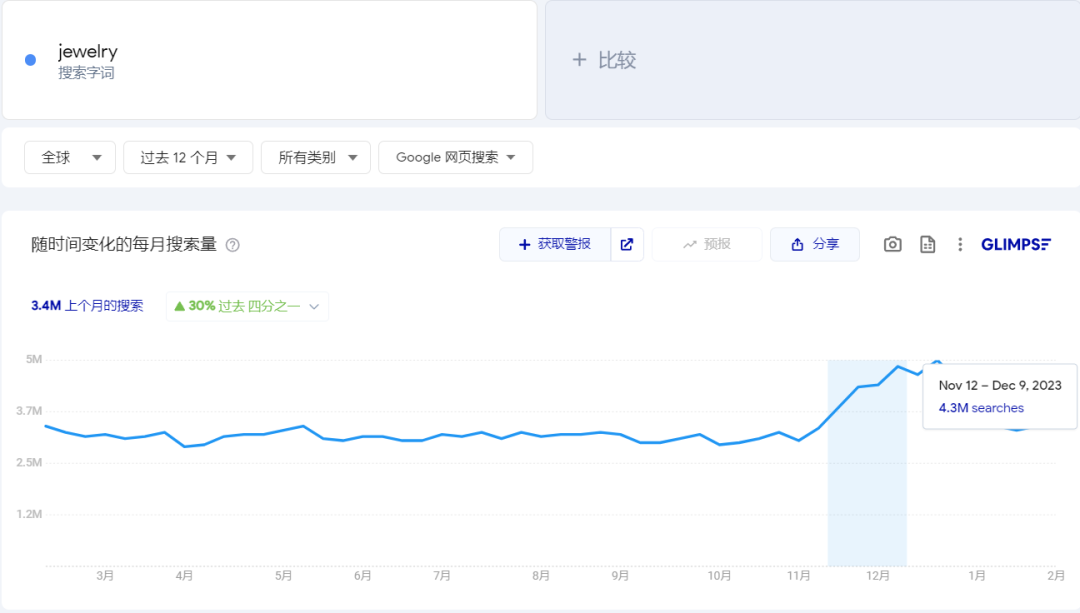Viewport: 1080px width, 613px height.
Task: Open the 过去 12 个月 time range dropdown
Action: click(188, 157)
